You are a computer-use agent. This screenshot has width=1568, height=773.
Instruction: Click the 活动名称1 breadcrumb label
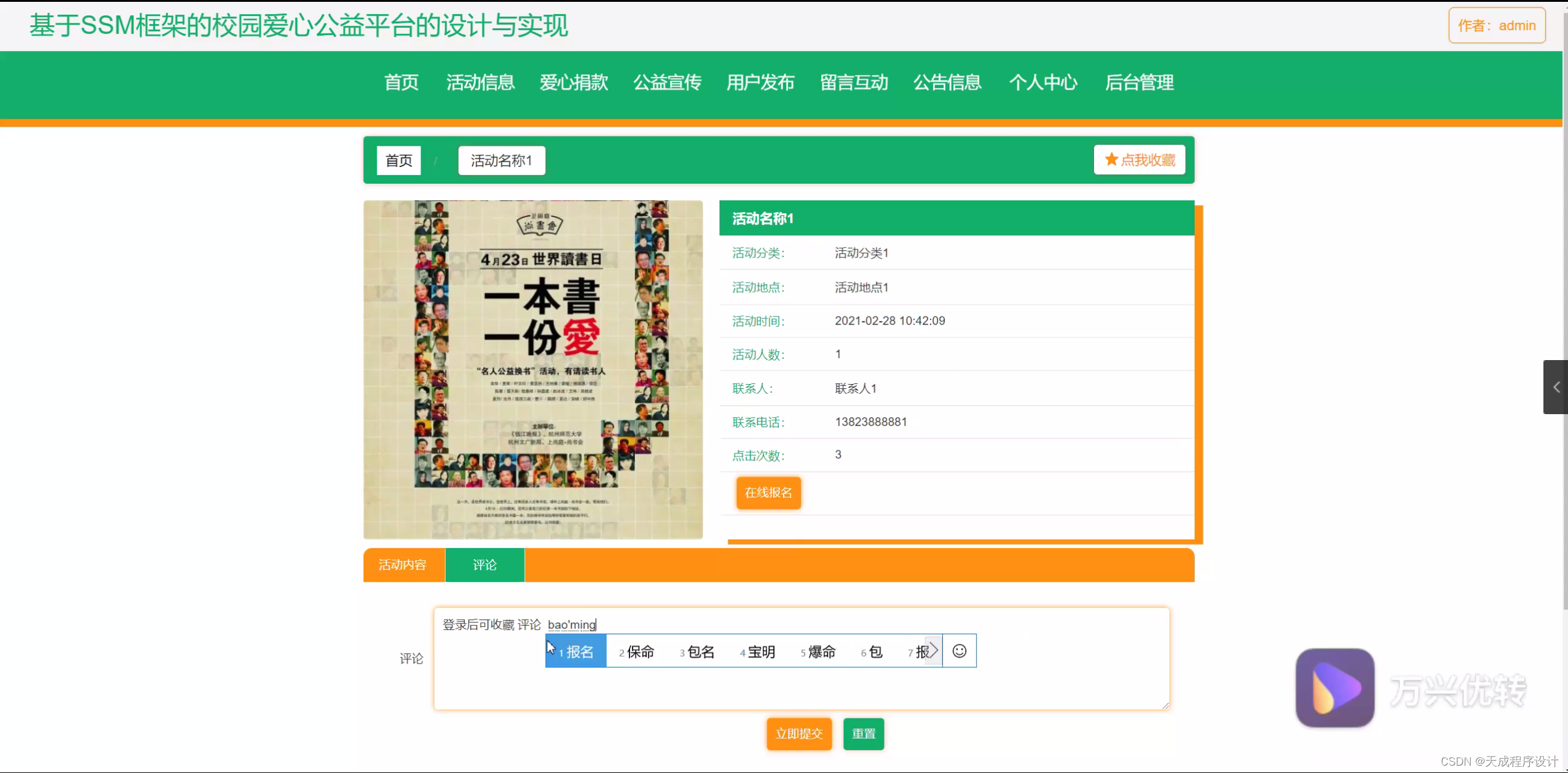click(501, 160)
